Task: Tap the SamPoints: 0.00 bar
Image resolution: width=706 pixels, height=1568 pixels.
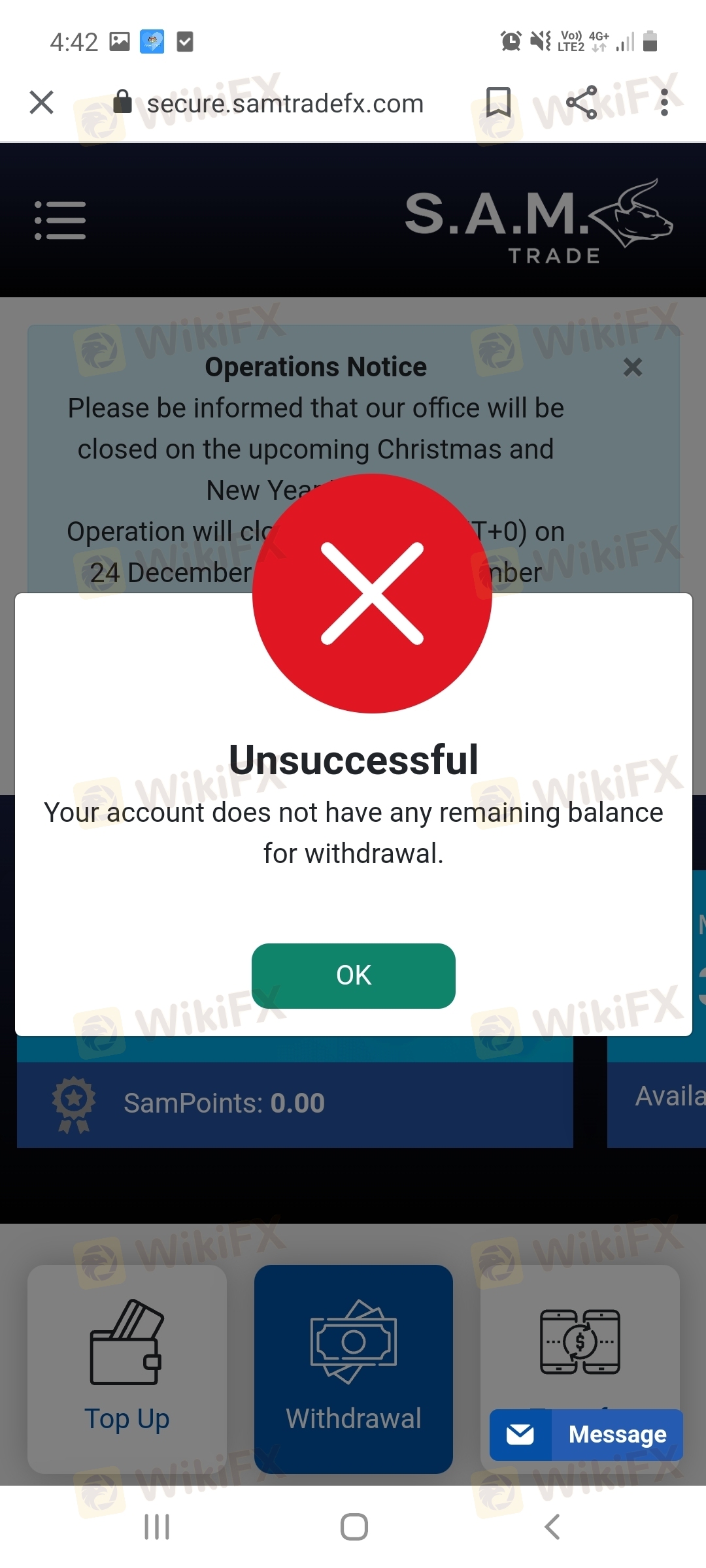Action: [295, 1104]
